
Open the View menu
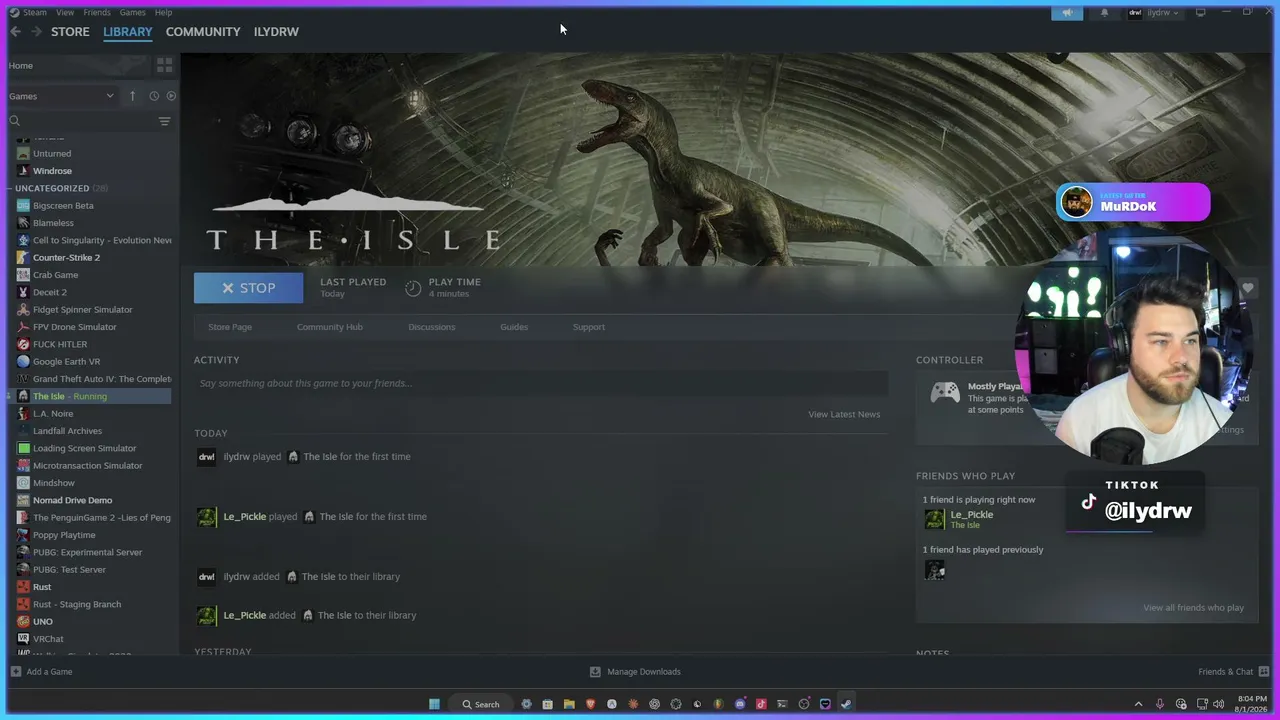click(x=65, y=12)
